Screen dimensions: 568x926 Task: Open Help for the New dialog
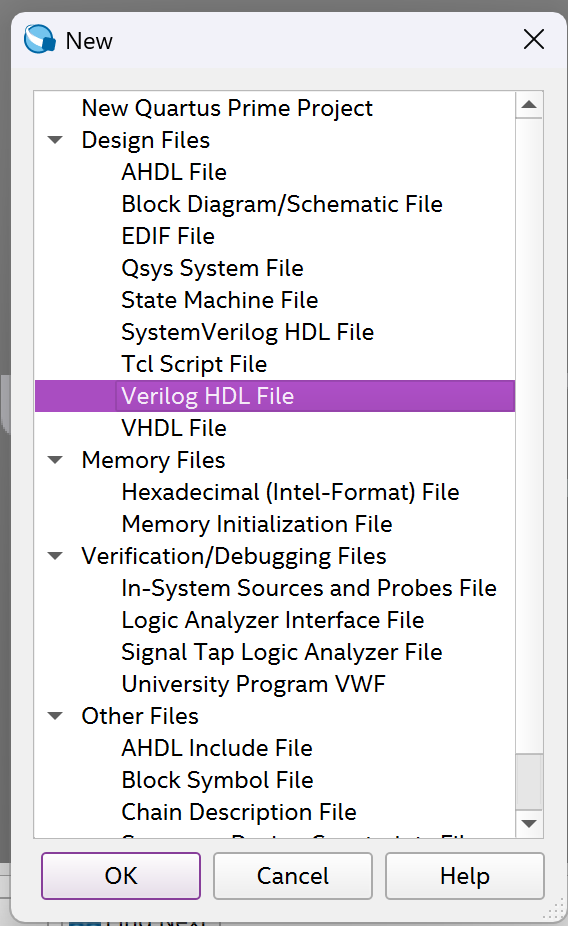465,876
